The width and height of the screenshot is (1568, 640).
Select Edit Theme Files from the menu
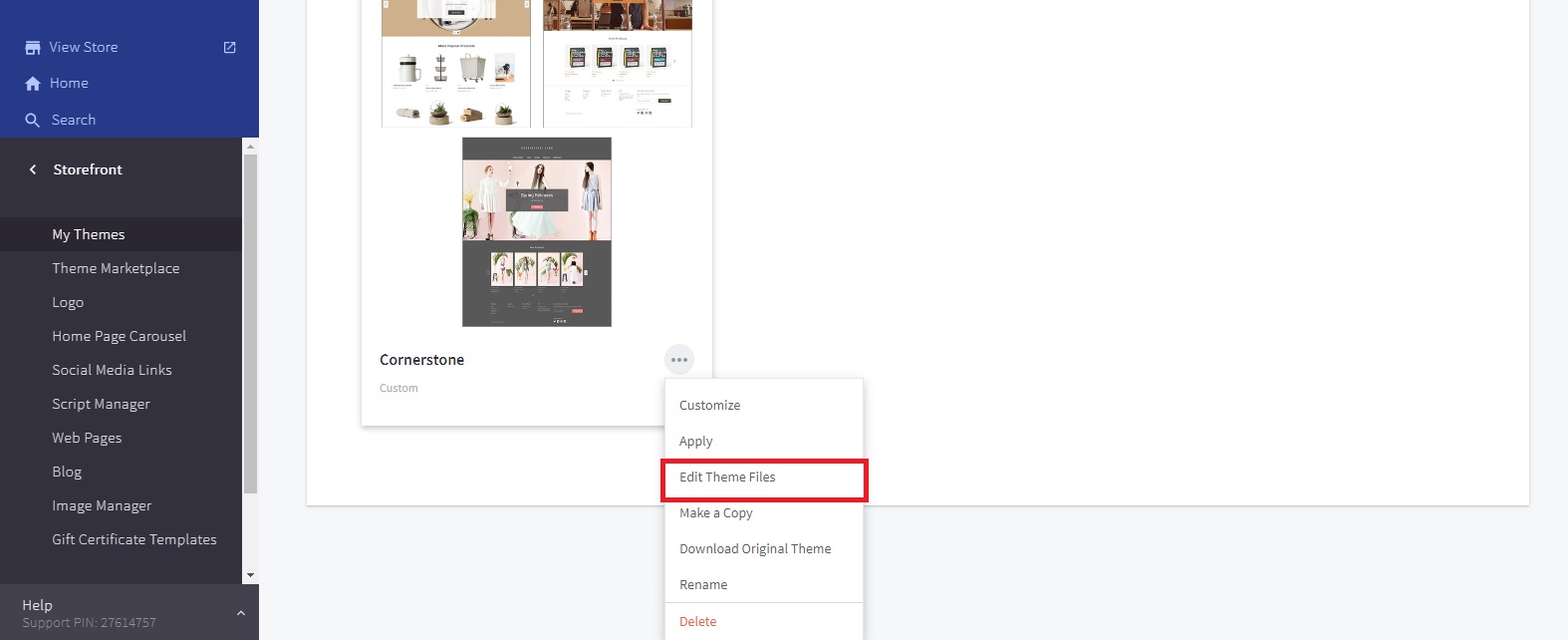pyautogui.click(x=727, y=478)
